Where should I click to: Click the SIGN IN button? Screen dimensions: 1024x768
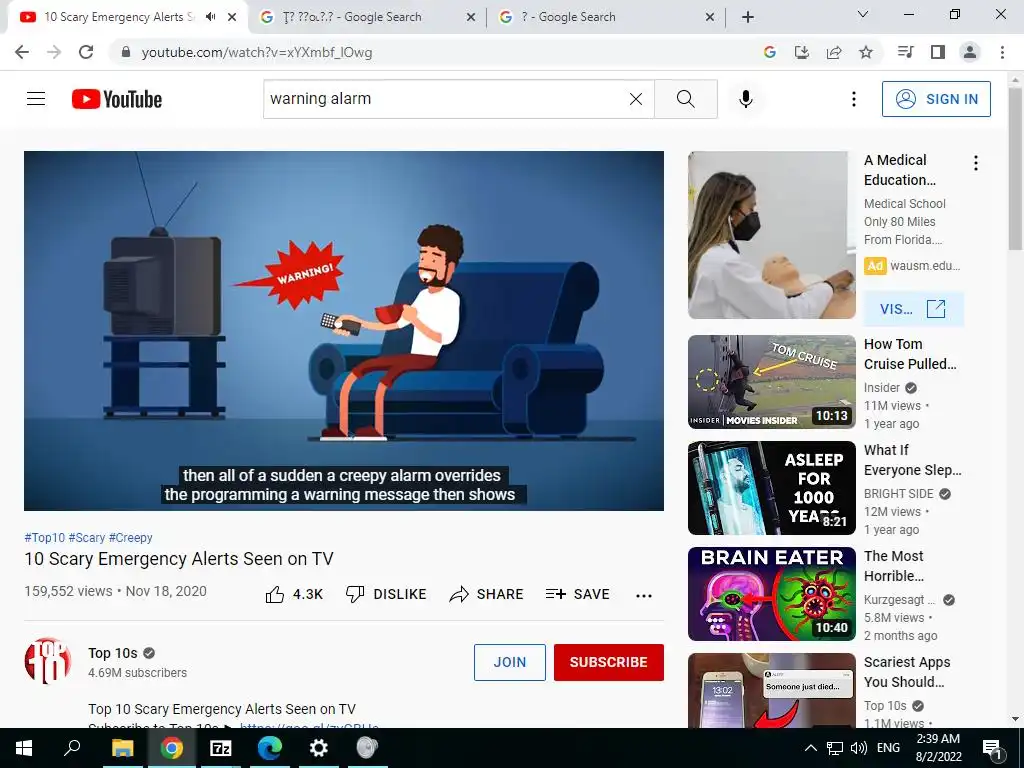click(936, 99)
